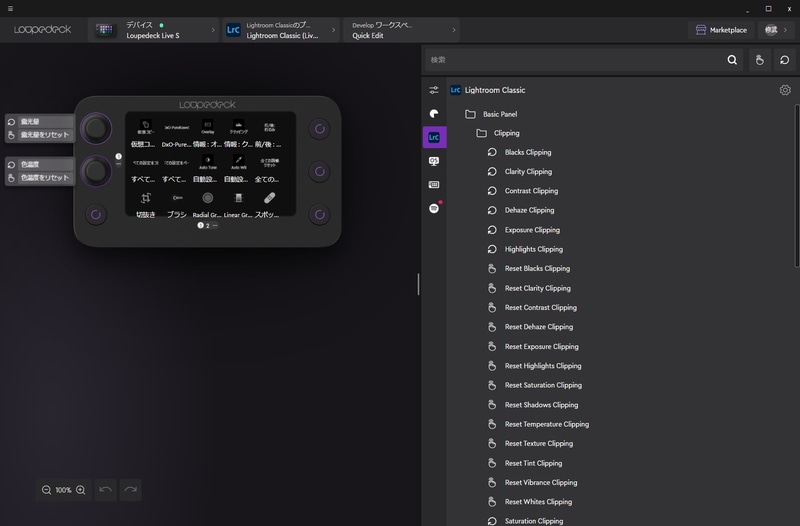Select the top-right round button on the device

tap(320, 129)
